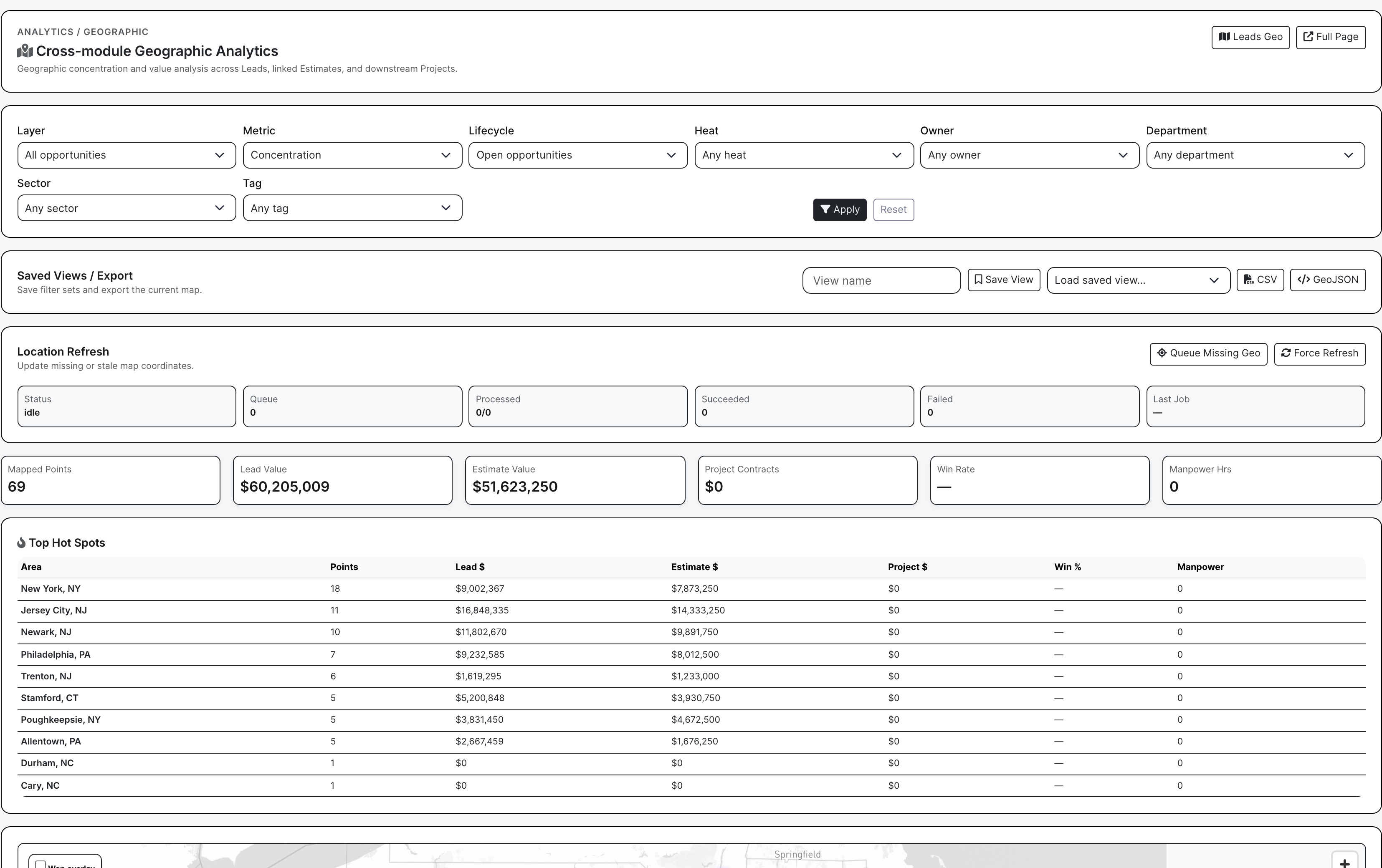Apply the selected filters

(840, 210)
